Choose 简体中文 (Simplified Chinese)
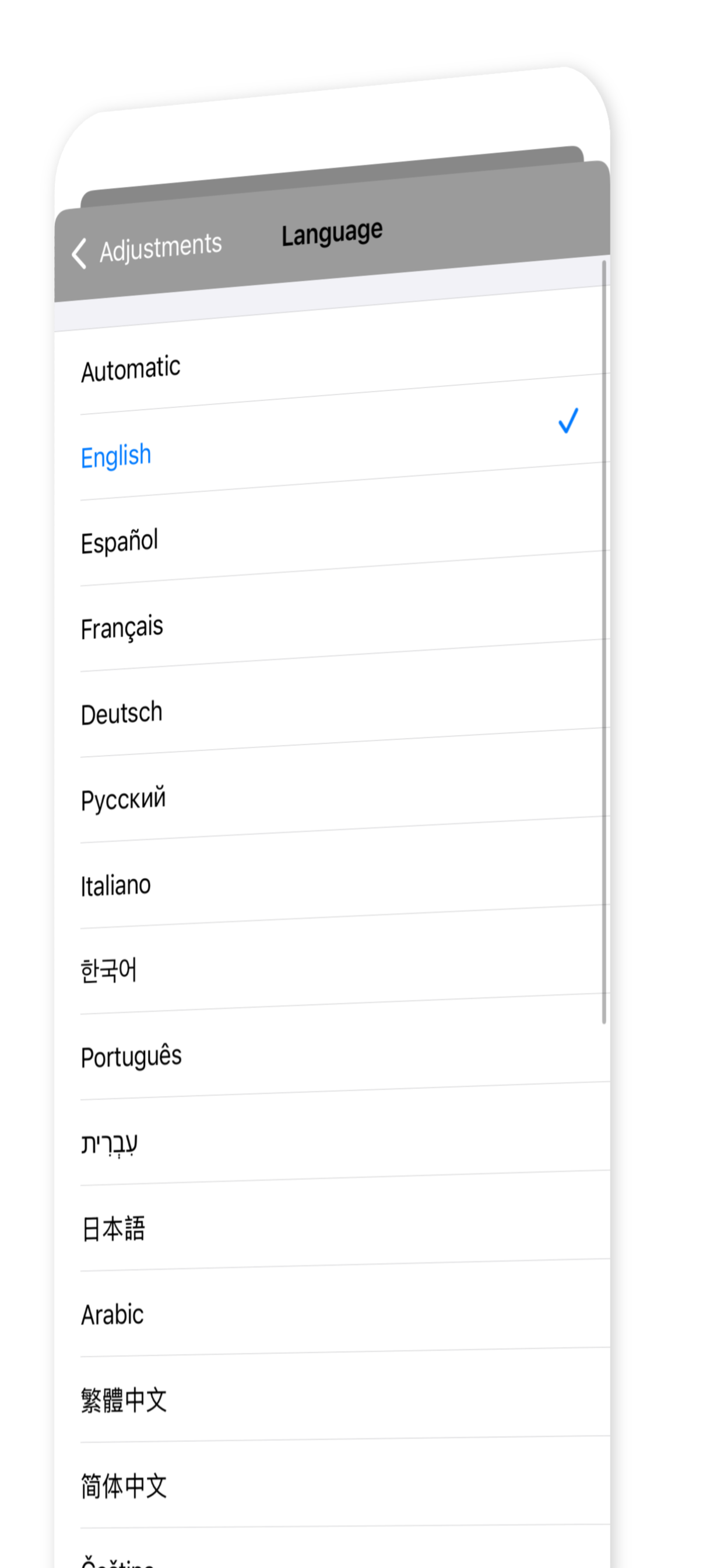724x1568 pixels. pyautogui.click(x=124, y=1486)
